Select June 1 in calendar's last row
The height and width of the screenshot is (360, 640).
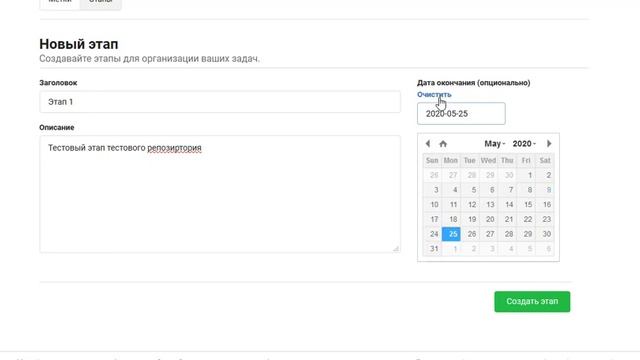click(451, 249)
